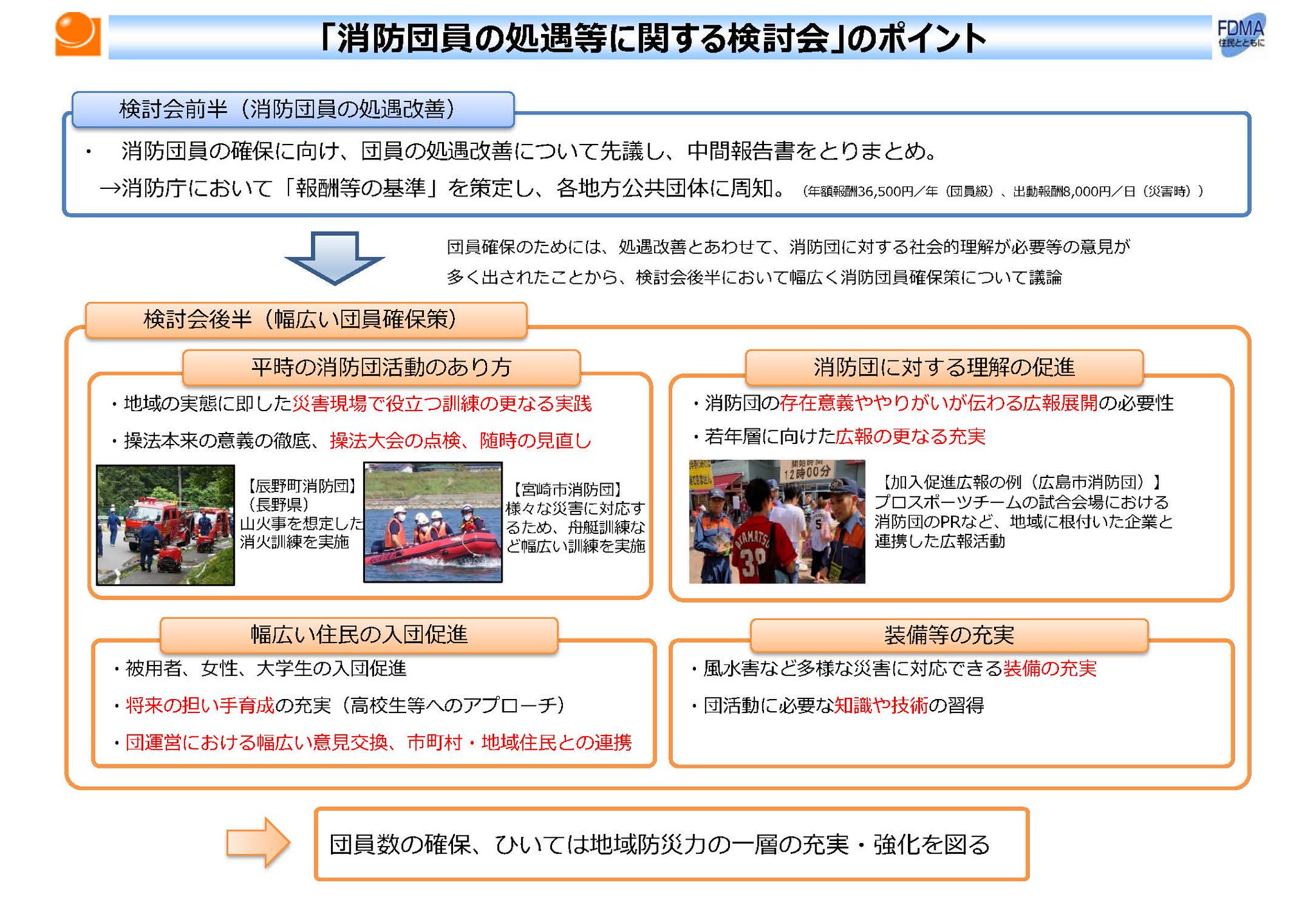Select text 消防団員の確保に向け、団員の処遇改善について先議し

point(393,151)
